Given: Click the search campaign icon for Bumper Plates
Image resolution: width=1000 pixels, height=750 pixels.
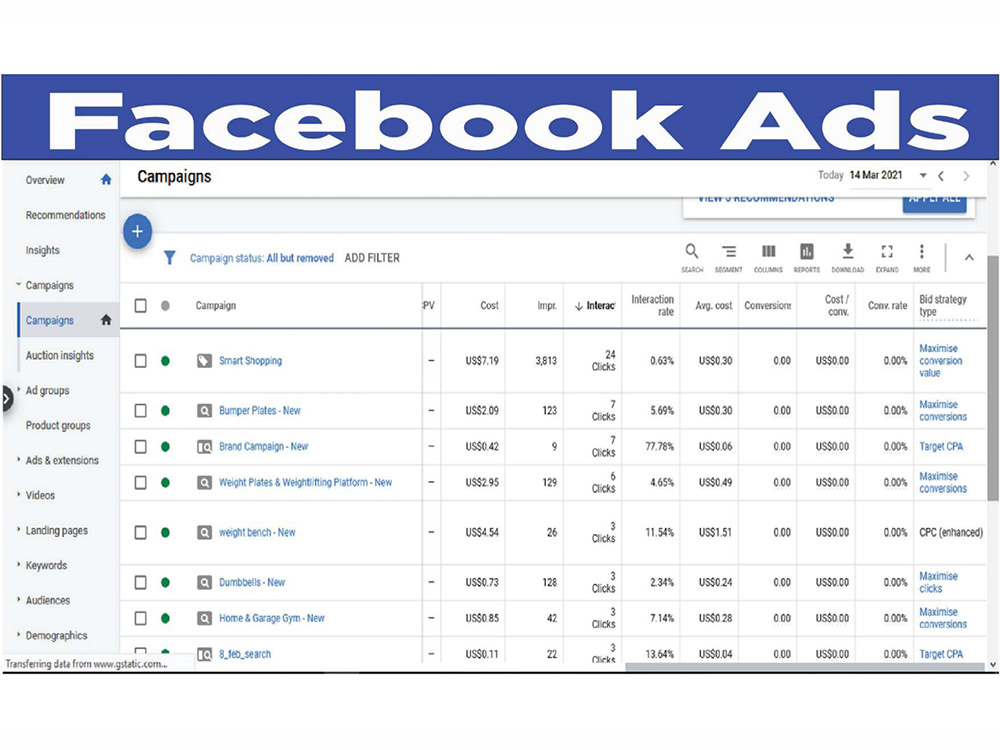Looking at the screenshot, I should click(204, 411).
